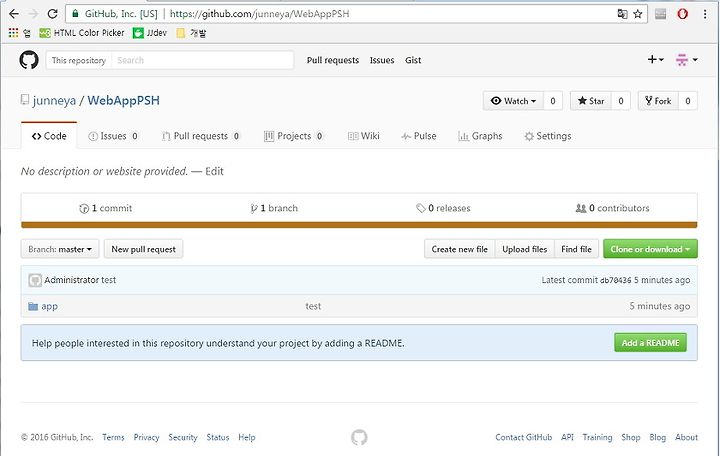
Task: Open the API footer link
Action: coord(567,437)
